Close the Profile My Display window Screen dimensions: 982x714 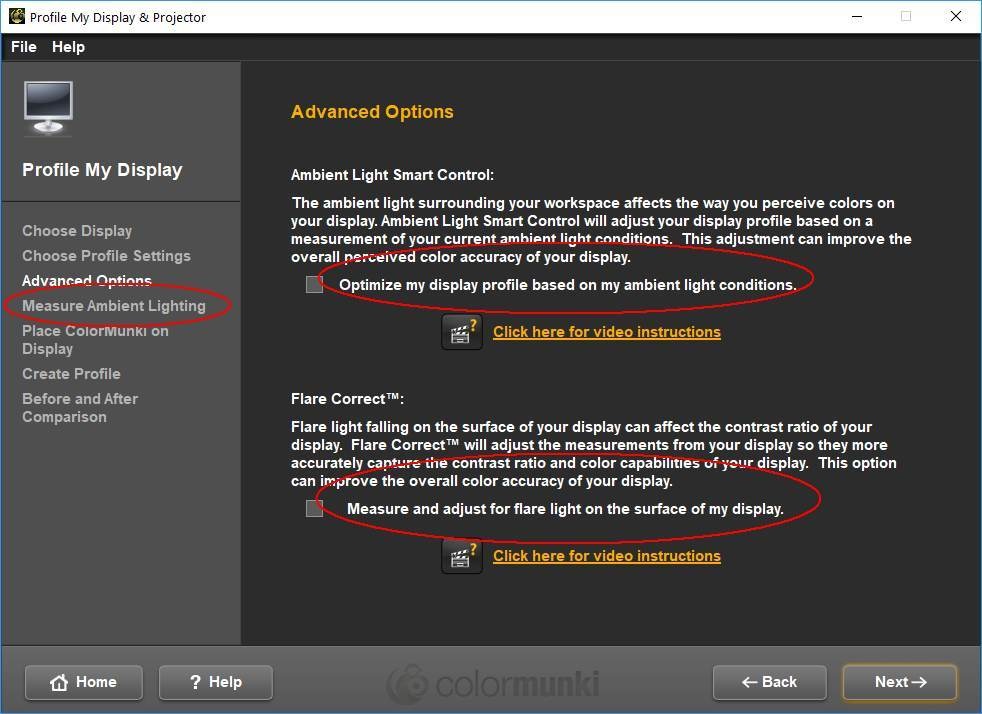[x=956, y=16]
